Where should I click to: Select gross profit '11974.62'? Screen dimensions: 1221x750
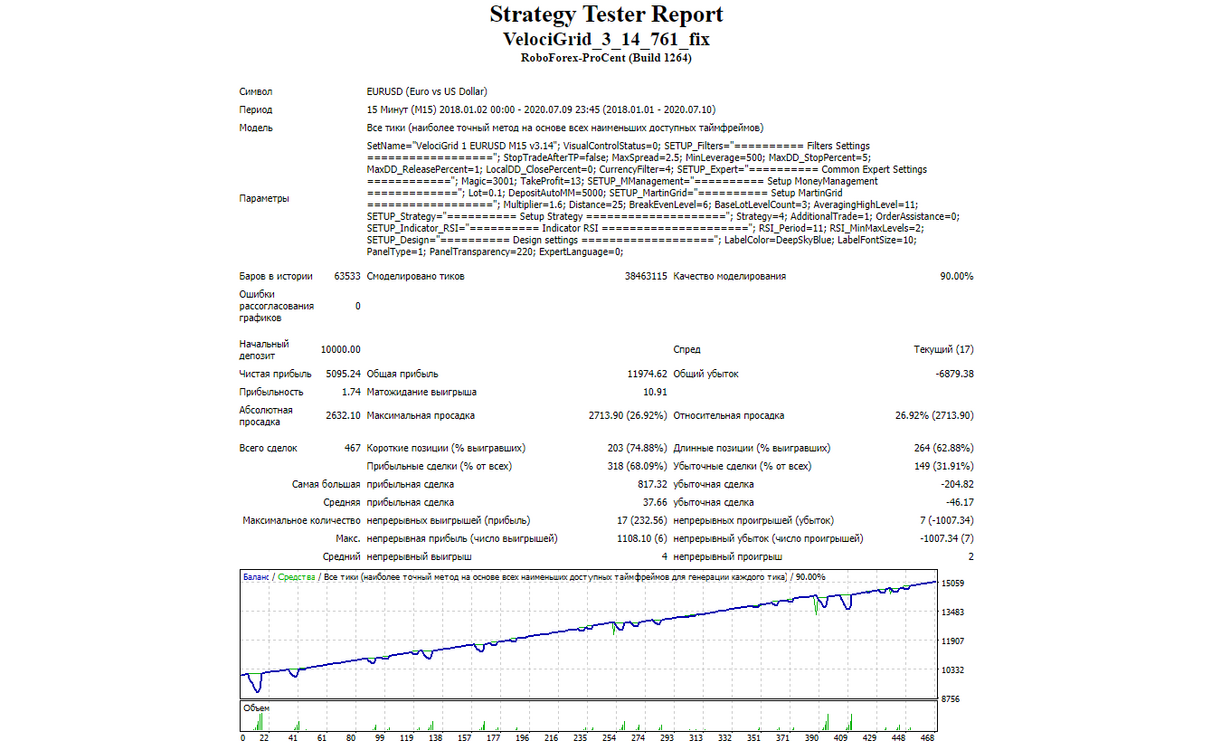(x=647, y=374)
